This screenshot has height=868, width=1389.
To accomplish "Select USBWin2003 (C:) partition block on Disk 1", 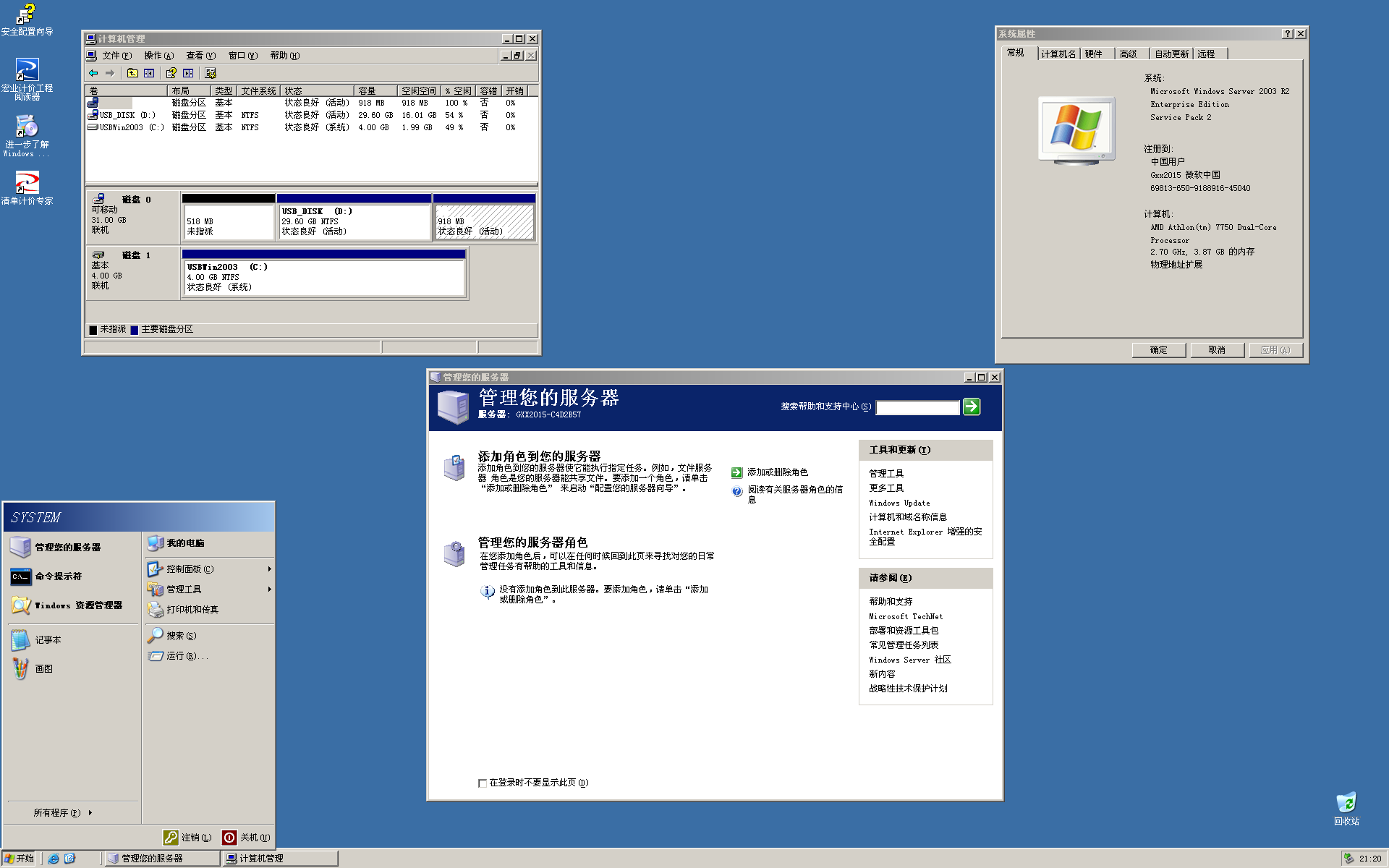I will coord(323,273).
